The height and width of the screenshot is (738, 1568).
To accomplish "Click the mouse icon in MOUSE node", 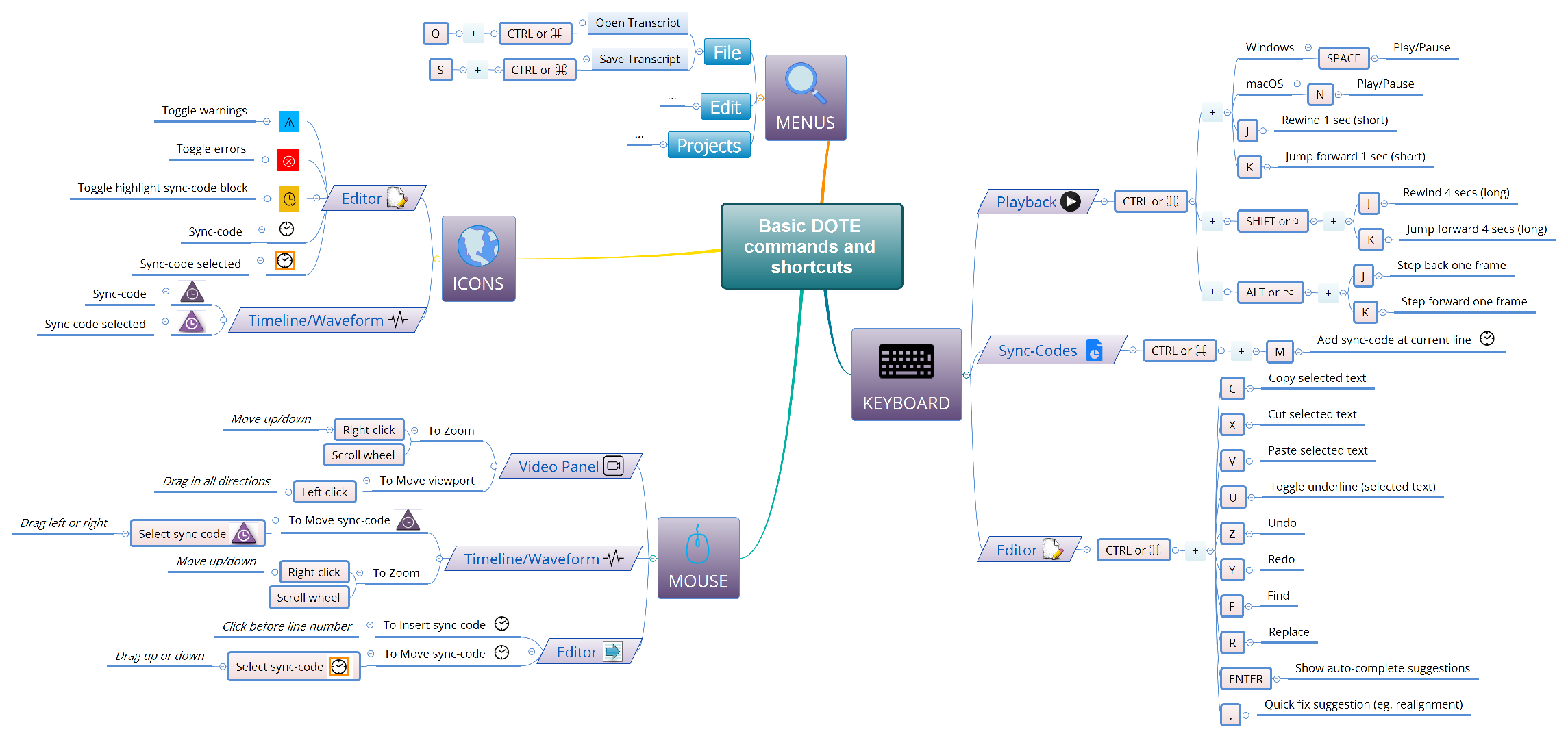I will (697, 545).
